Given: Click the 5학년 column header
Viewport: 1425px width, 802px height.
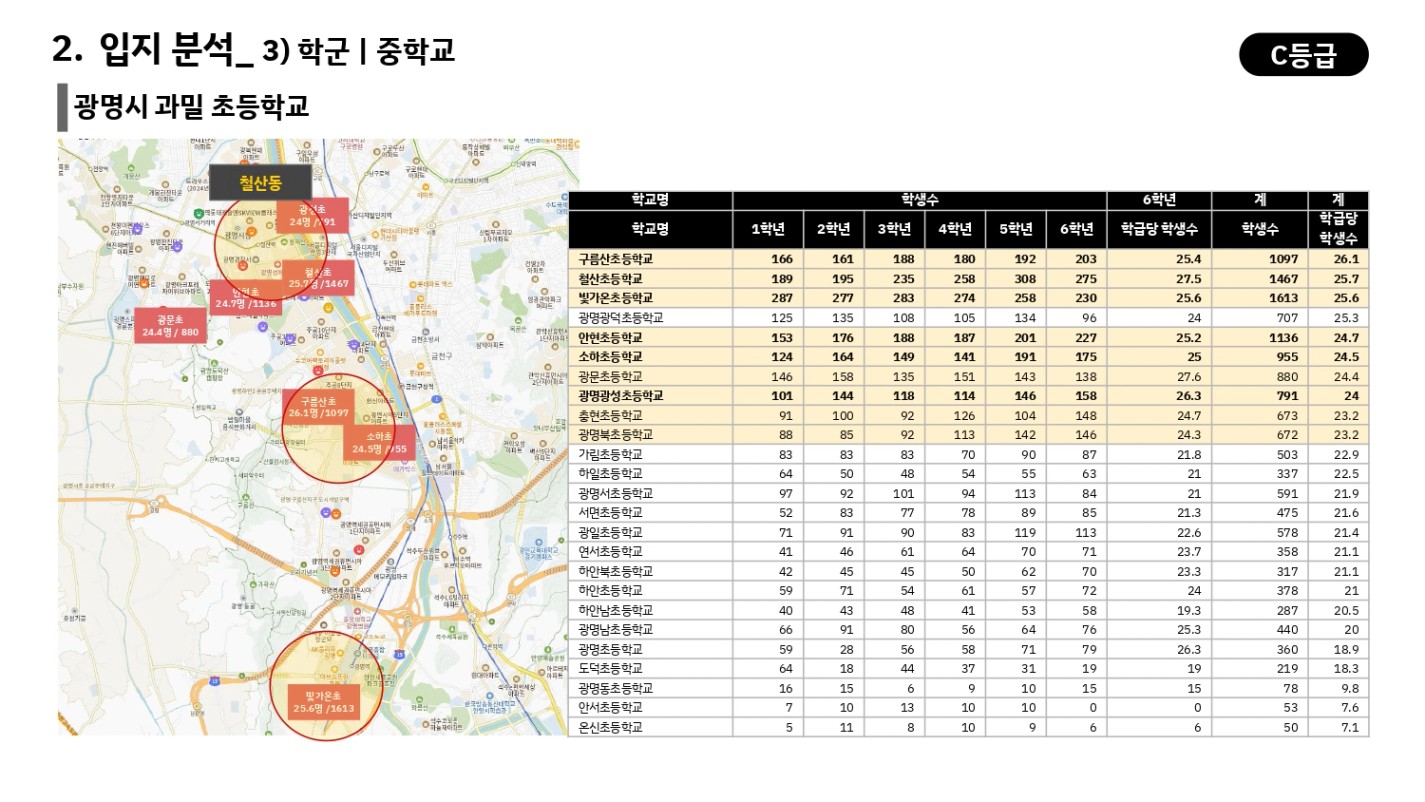Looking at the screenshot, I should 1016,230.
